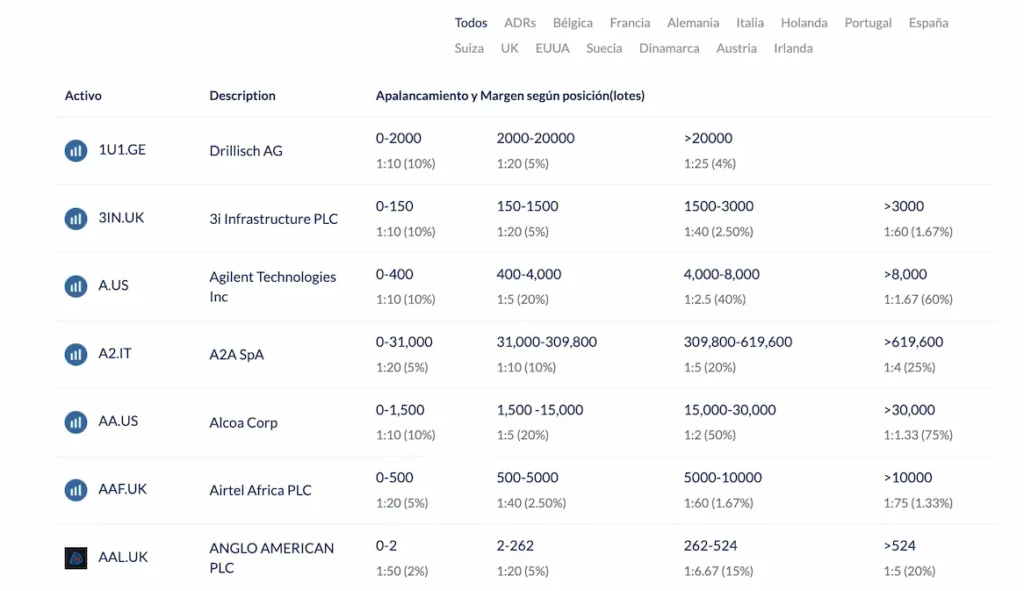Image resolution: width=1024 pixels, height=591 pixels.
Task: Click the Anglo American logo beside AAL.UK
Action: click(x=75, y=557)
